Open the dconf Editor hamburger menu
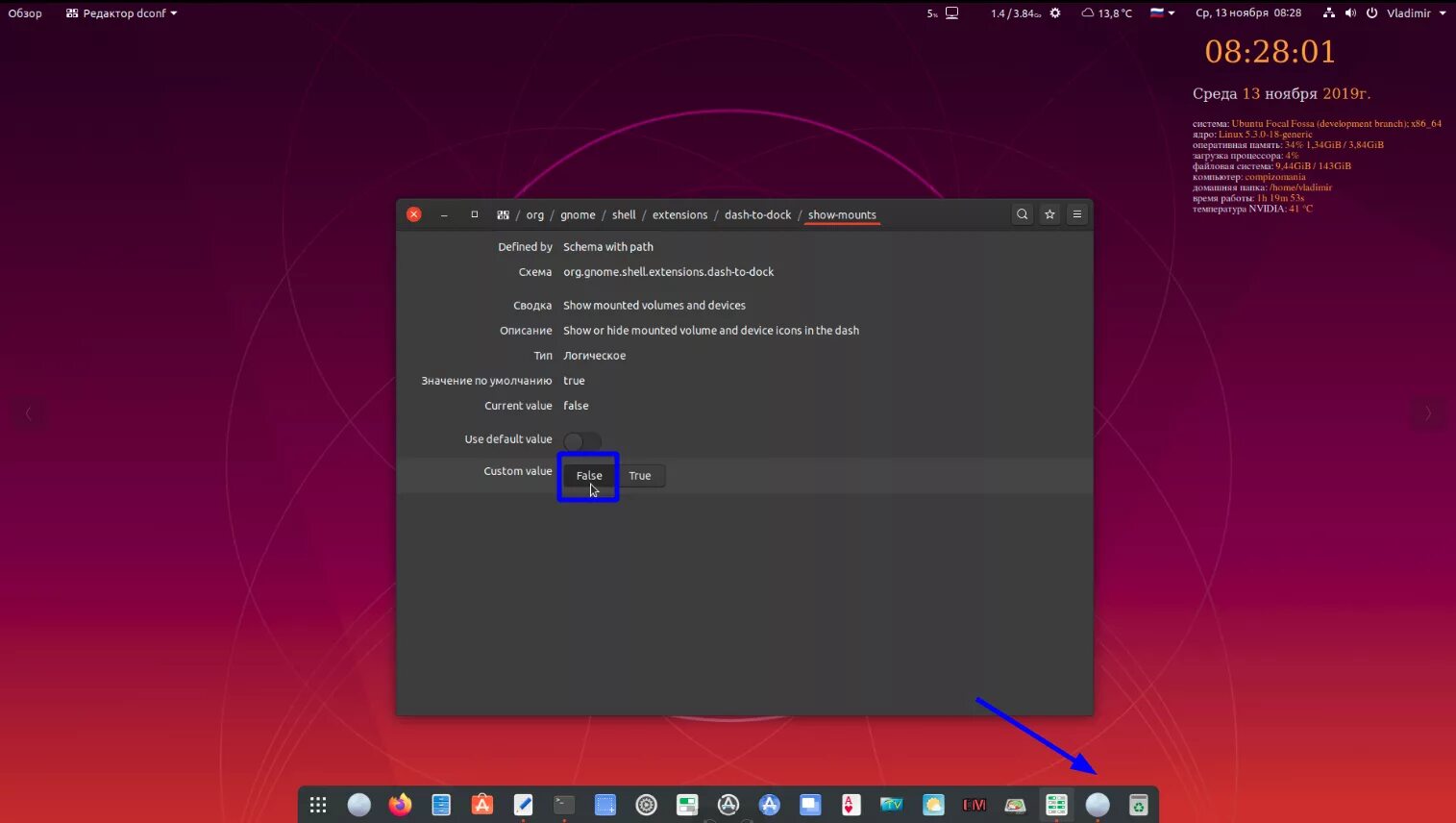 pyautogui.click(x=1077, y=214)
